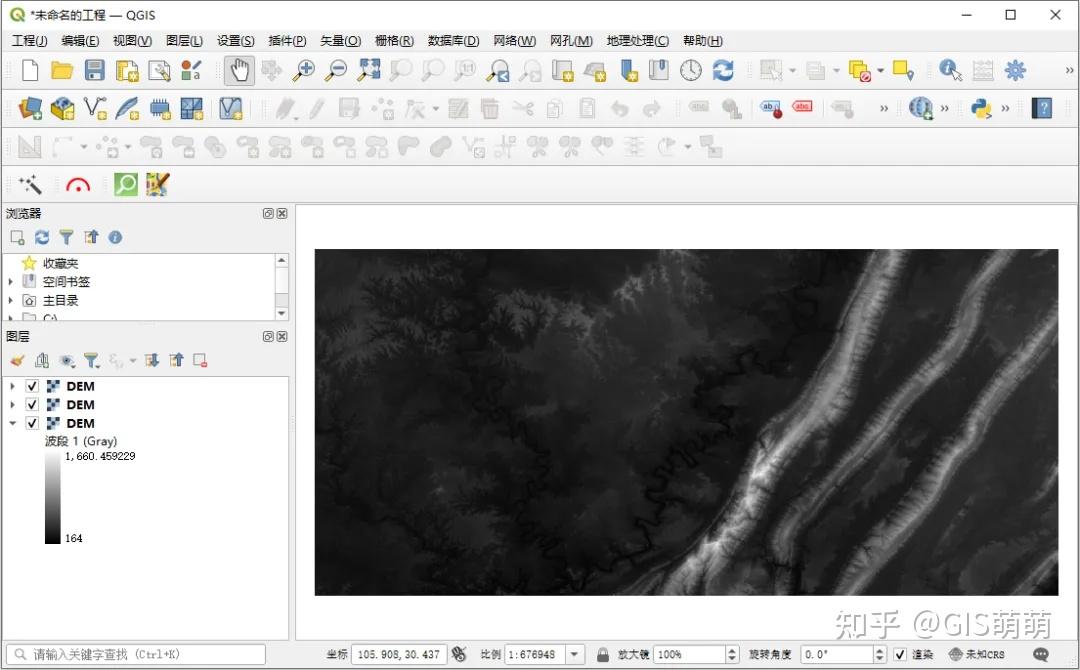Viewport: 1080px width, 670px height.
Task: Activate the Pan Map hand tool
Action: point(239,70)
